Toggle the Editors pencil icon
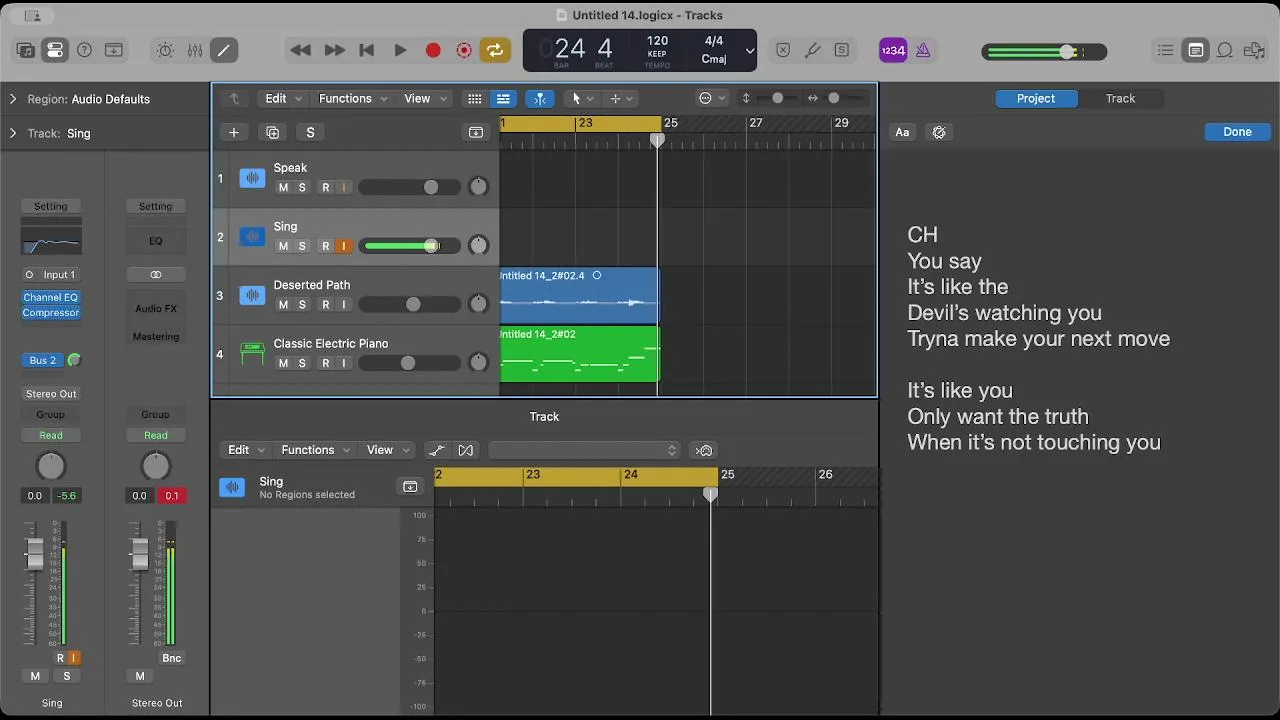Image resolution: width=1280 pixels, height=720 pixels. click(224, 50)
